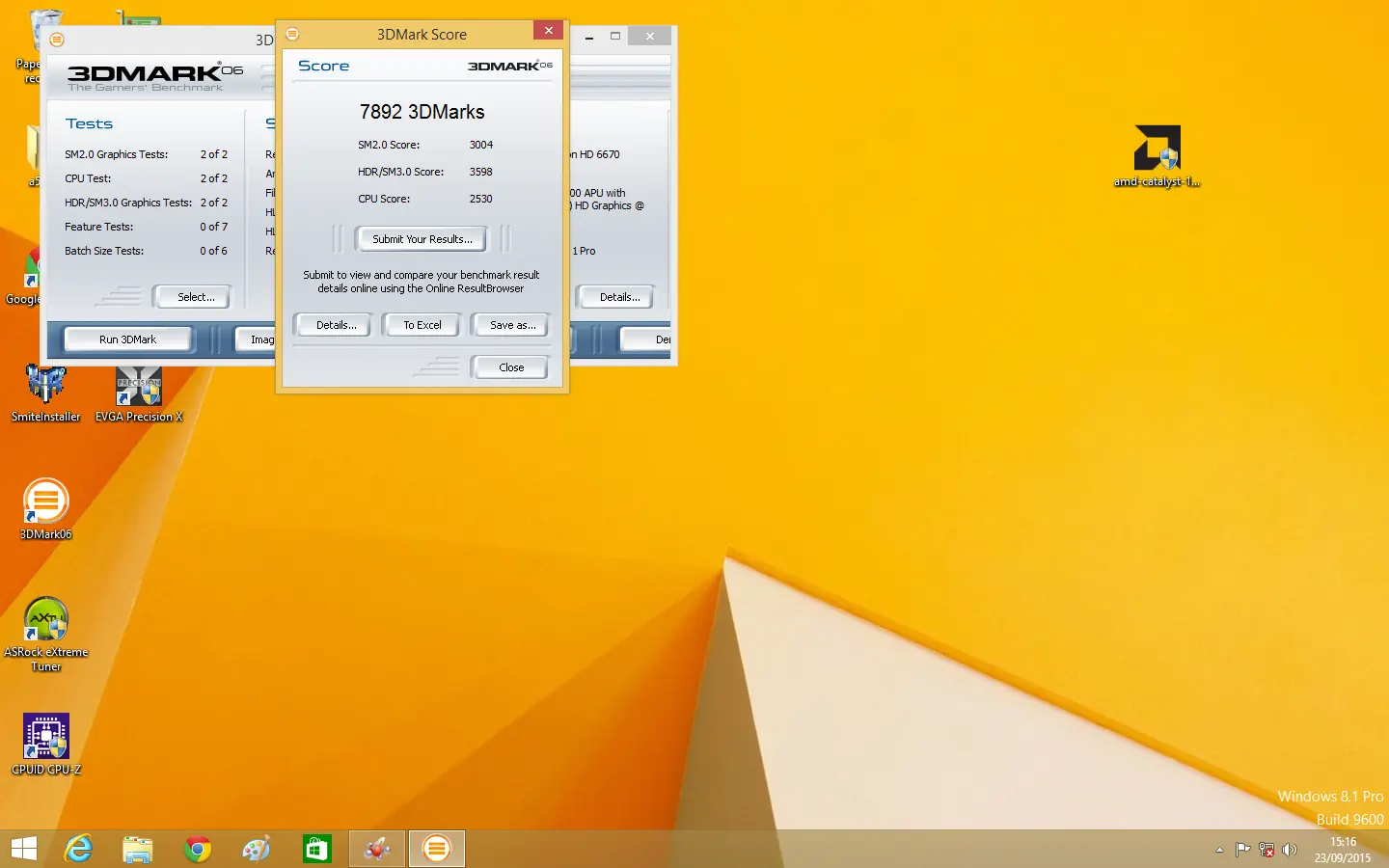1389x868 pixels.
Task: Click the 3DMark06 main window title icon
Action: coord(57,40)
